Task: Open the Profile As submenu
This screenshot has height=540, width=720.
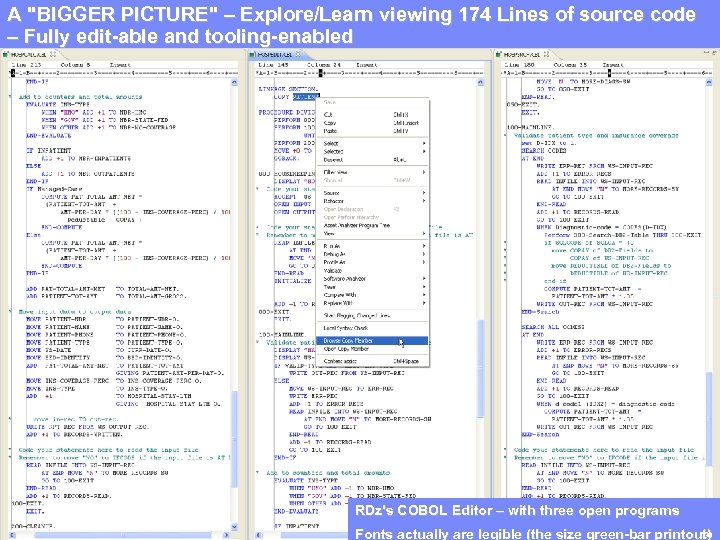Action: [372, 262]
